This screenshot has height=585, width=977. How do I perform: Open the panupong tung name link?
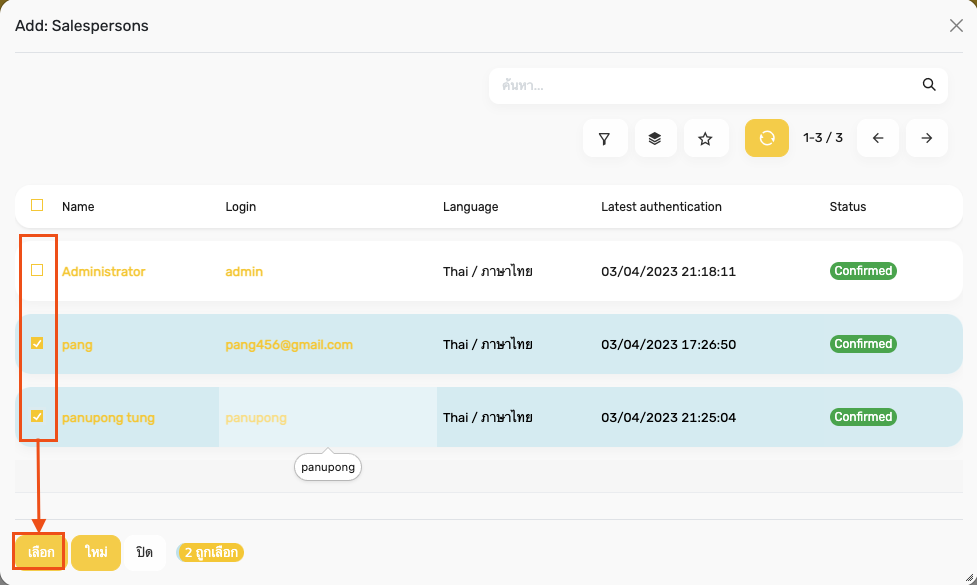click(x=108, y=418)
